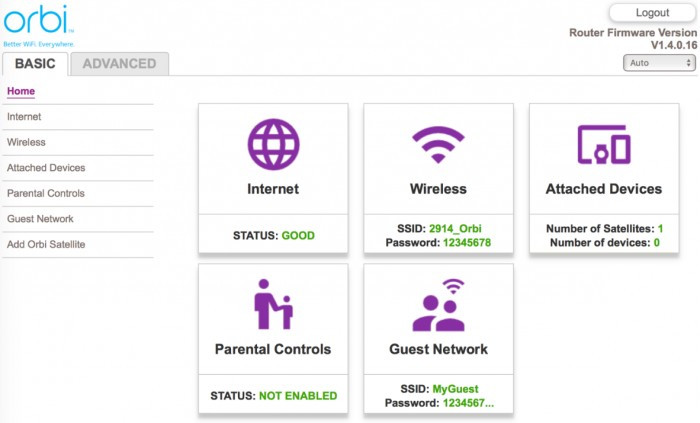Image resolution: width=700 pixels, height=423 pixels.
Task: Click the Guest Network people icon
Action: point(438,305)
